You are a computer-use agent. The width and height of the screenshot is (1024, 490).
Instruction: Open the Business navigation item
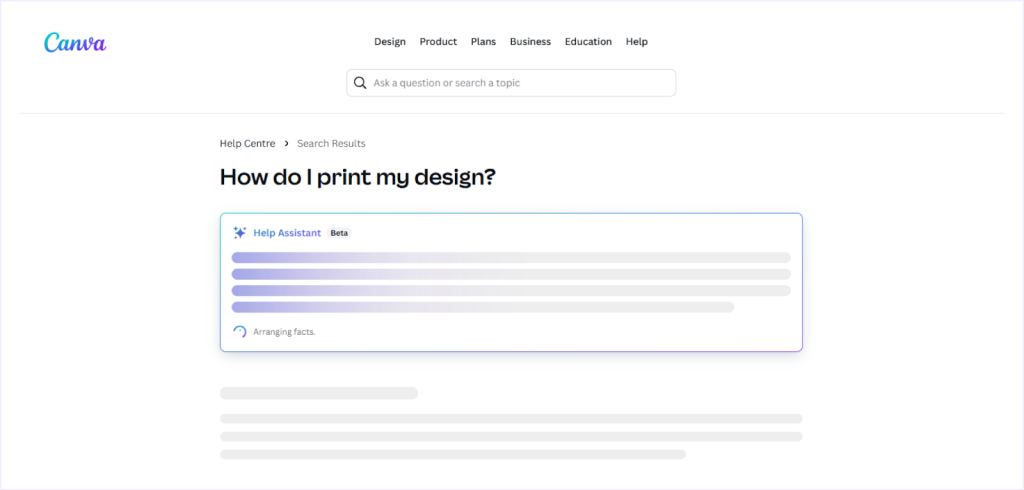(x=530, y=42)
